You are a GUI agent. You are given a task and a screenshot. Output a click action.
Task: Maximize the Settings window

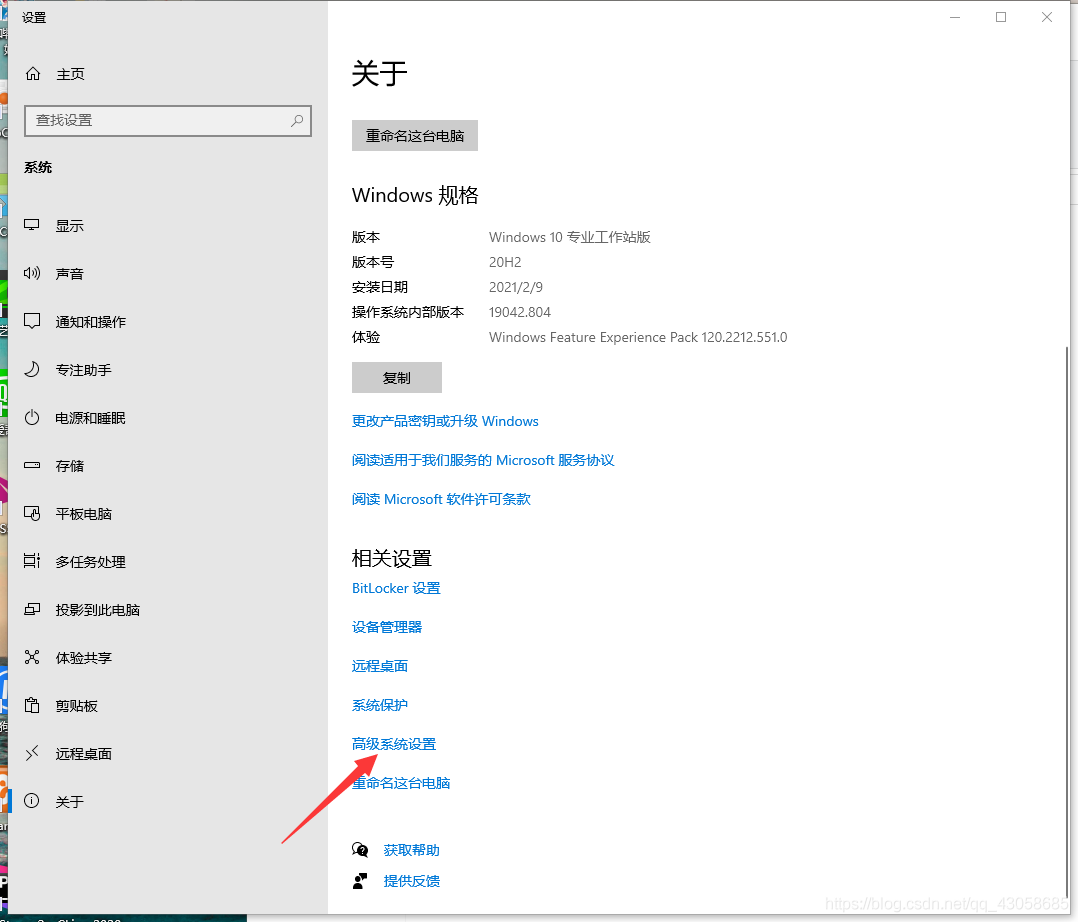coord(1001,17)
